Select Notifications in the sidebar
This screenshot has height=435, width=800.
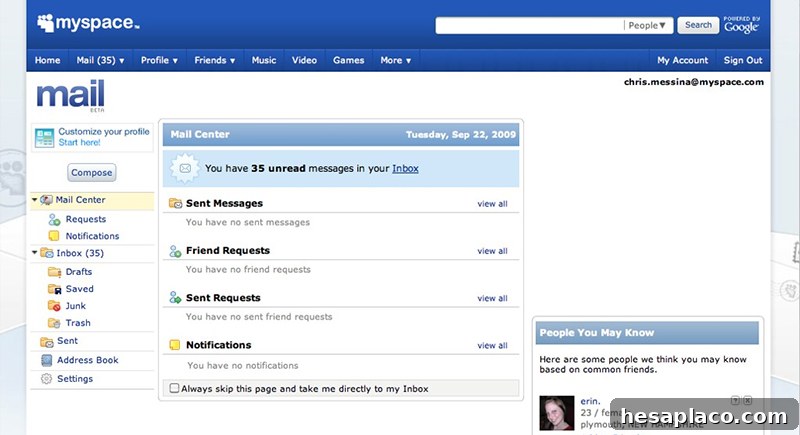click(92, 236)
